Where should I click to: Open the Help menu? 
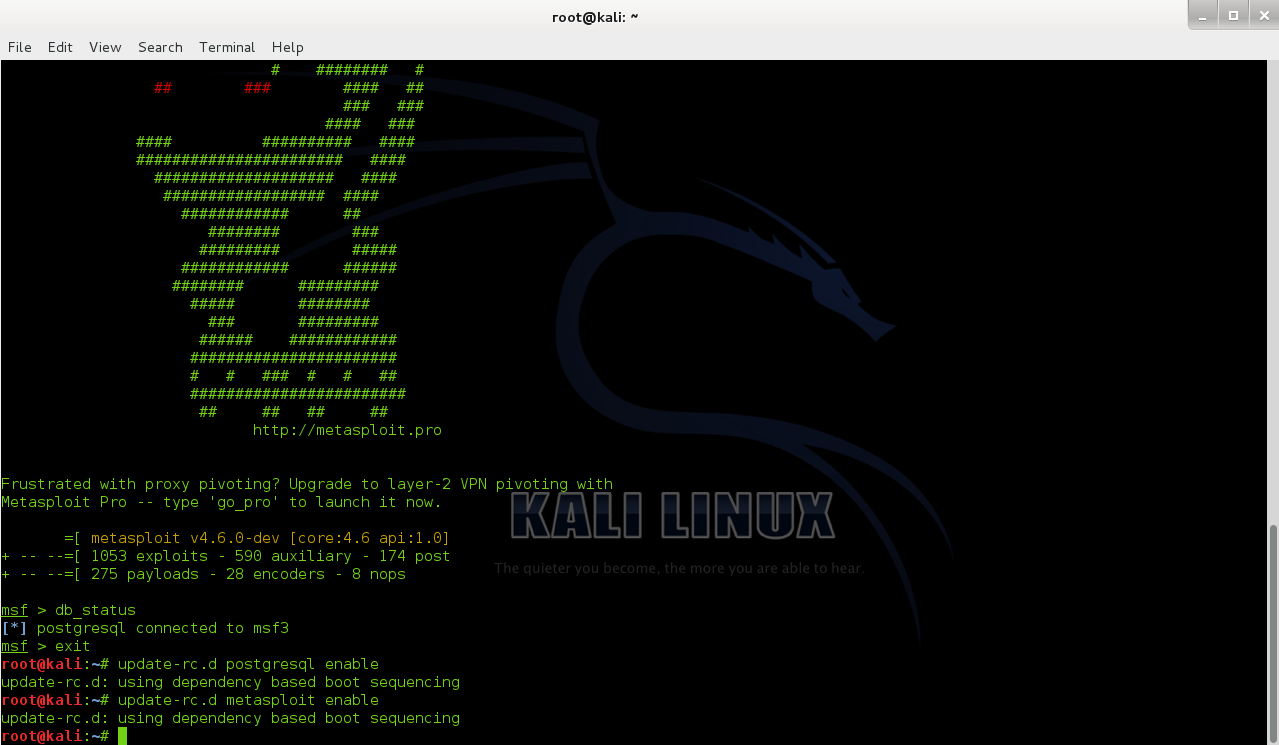pyautogui.click(x=287, y=47)
